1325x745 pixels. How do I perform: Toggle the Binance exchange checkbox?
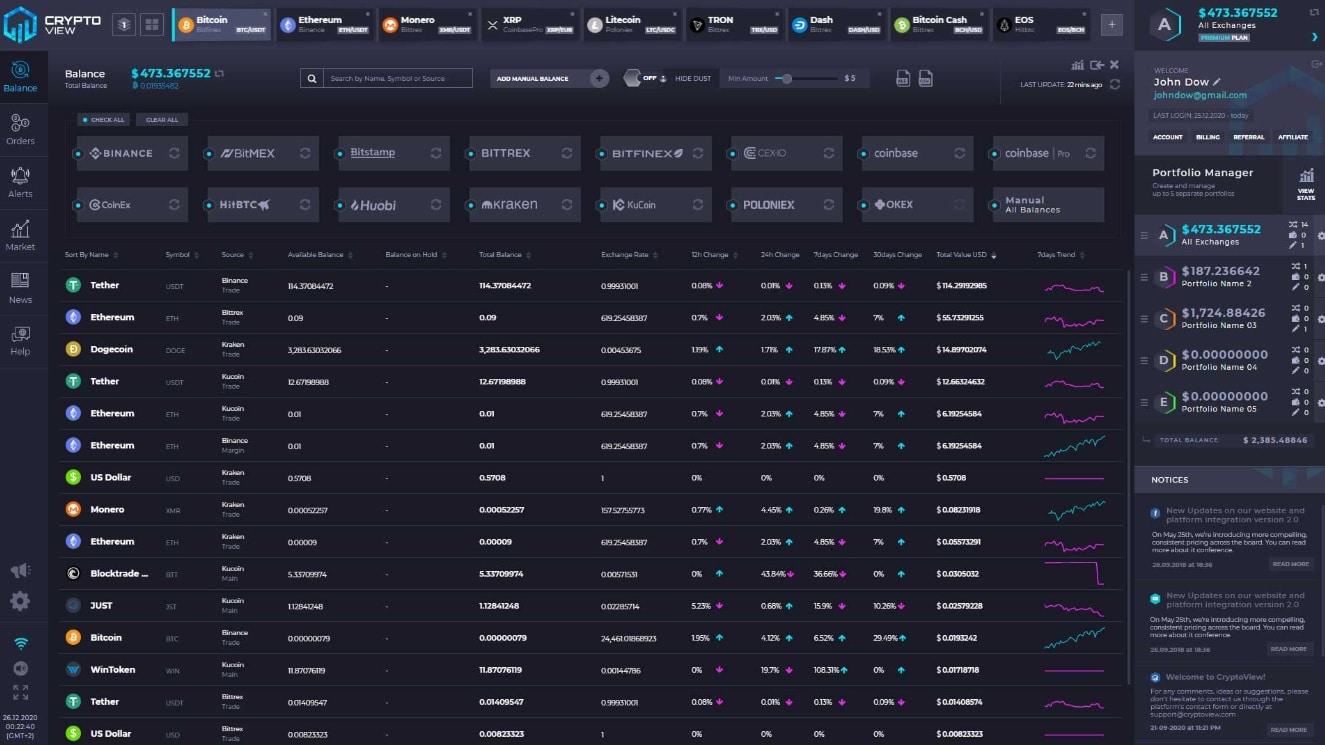coord(79,154)
